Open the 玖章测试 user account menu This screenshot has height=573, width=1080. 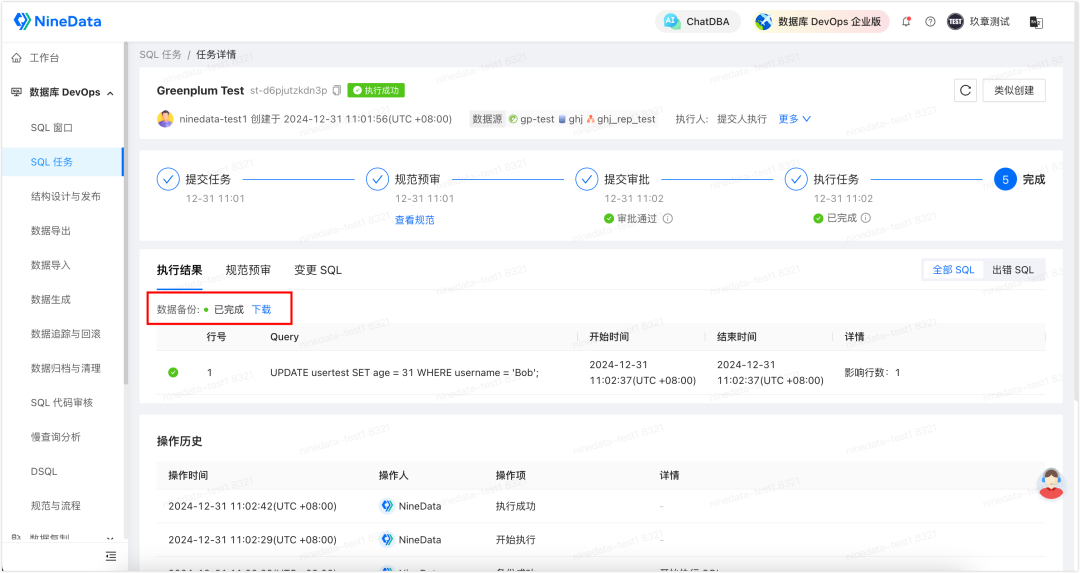pyautogui.click(x=978, y=21)
